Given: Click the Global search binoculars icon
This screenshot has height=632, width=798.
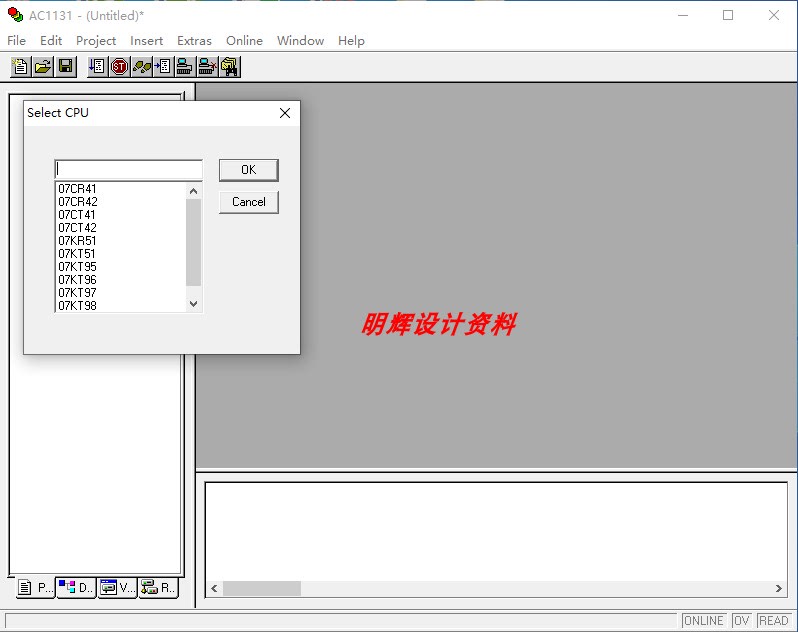Looking at the screenshot, I should (x=230, y=67).
